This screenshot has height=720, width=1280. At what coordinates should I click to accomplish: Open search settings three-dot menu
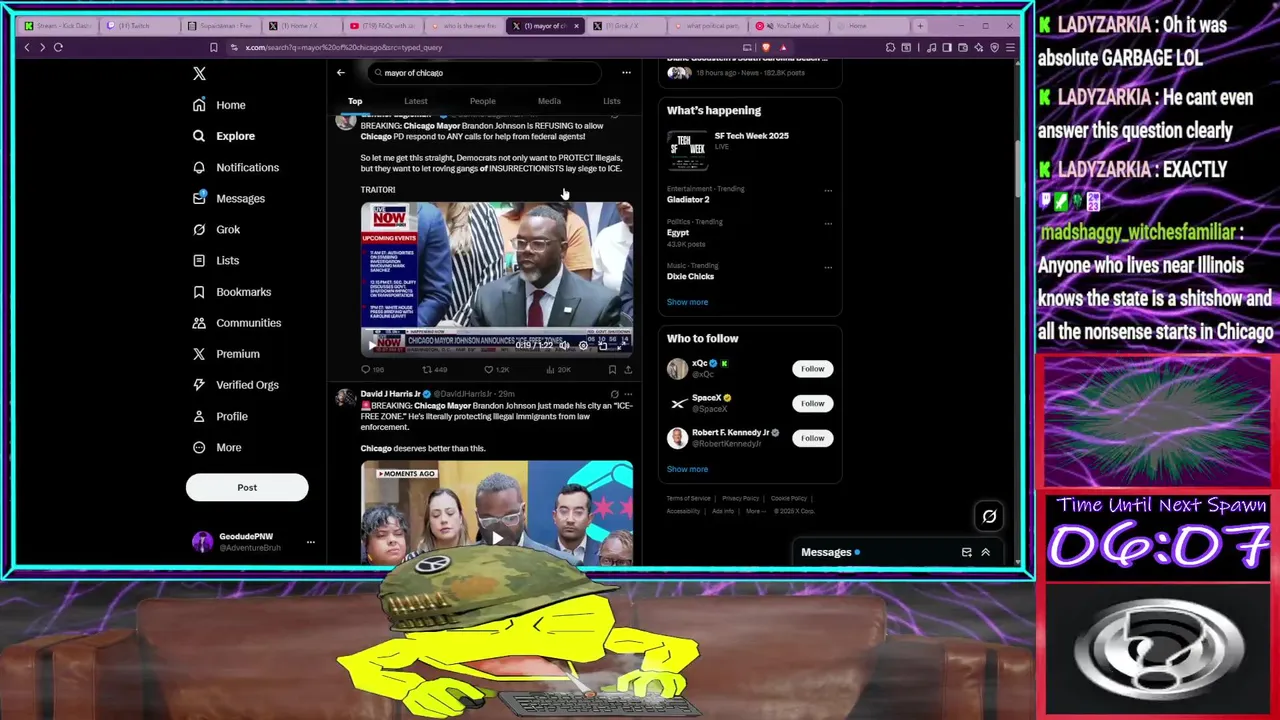626,72
